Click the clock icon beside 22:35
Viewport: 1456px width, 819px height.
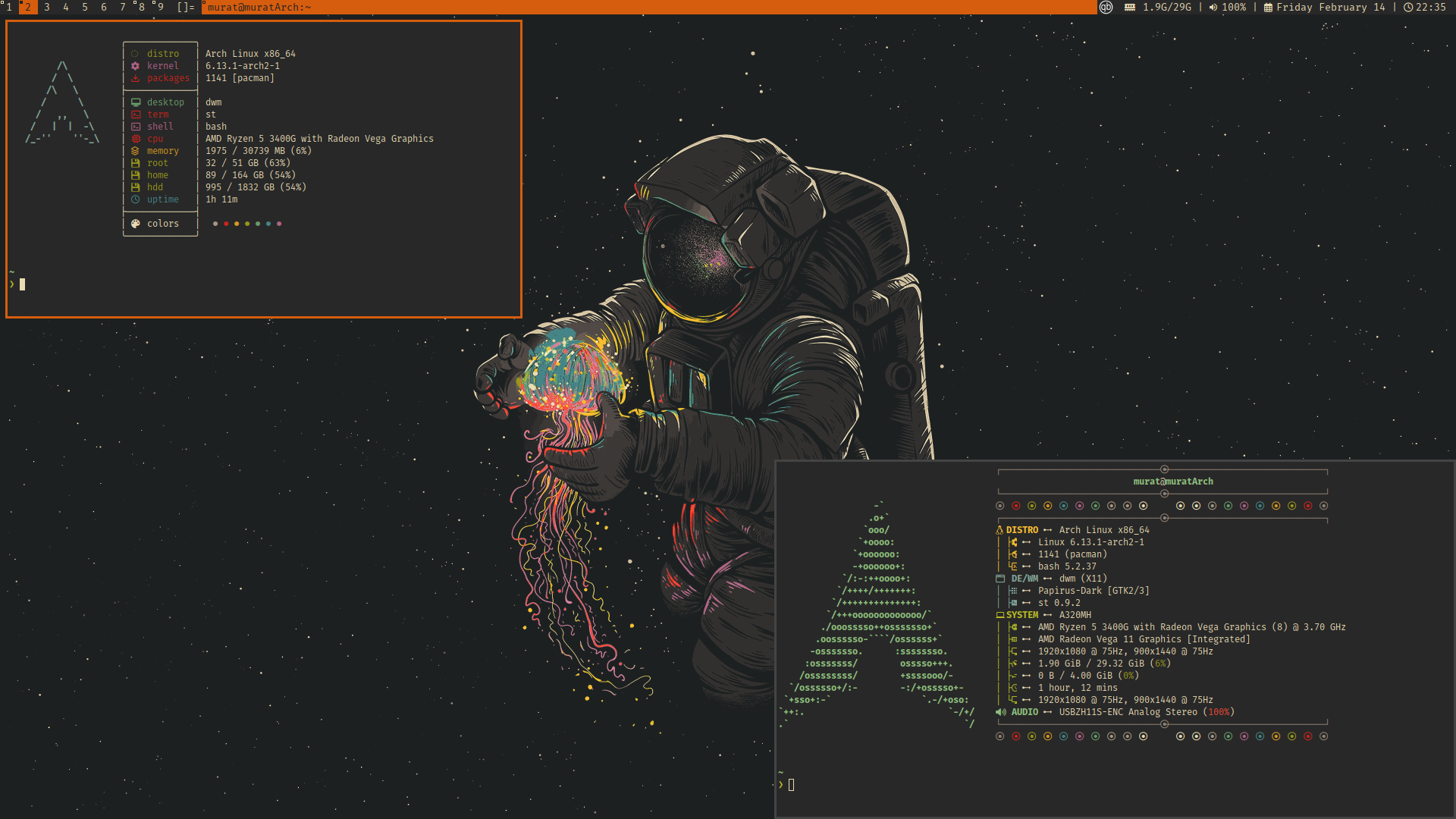tap(1408, 7)
